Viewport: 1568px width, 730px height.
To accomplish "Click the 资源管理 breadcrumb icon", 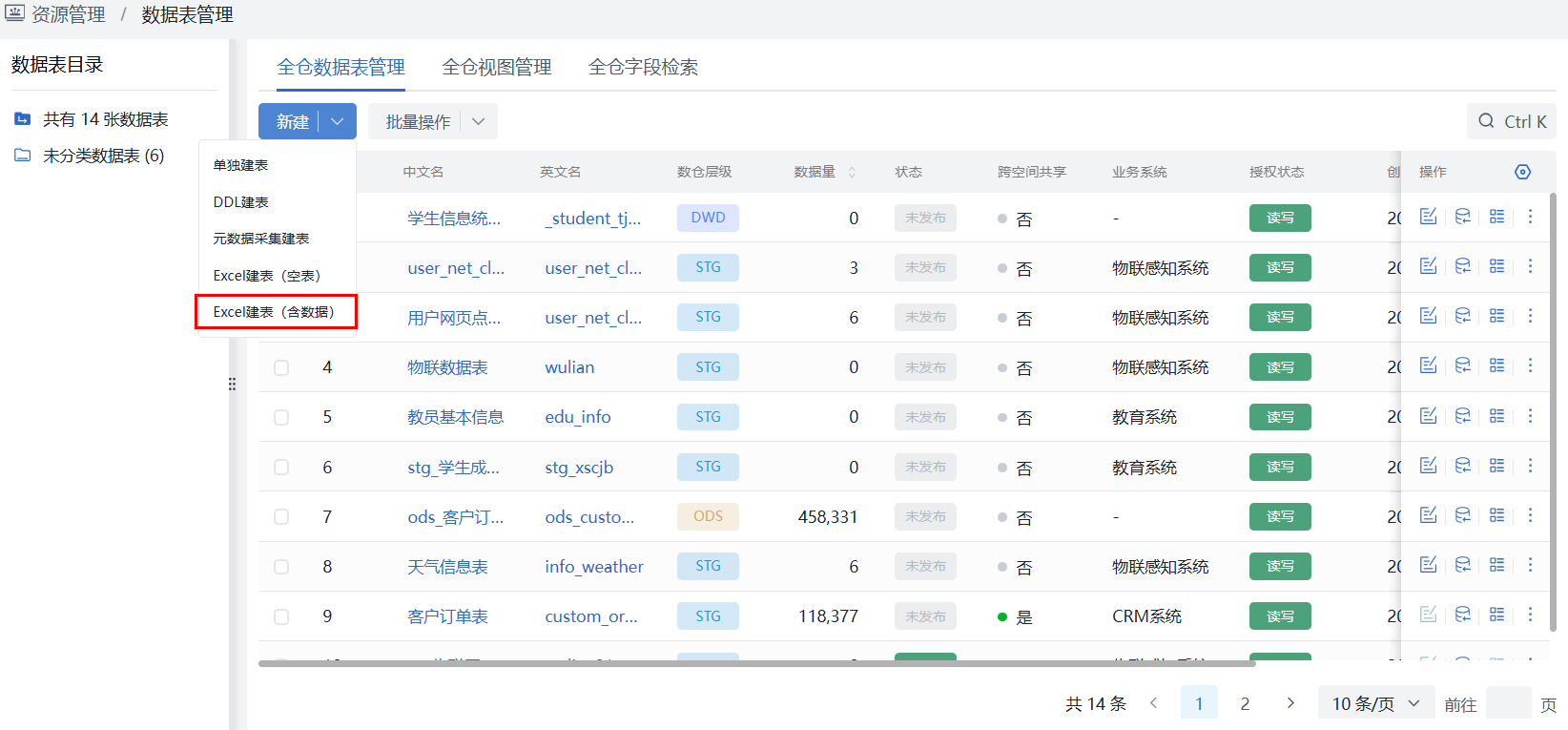I will (x=14, y=13).
